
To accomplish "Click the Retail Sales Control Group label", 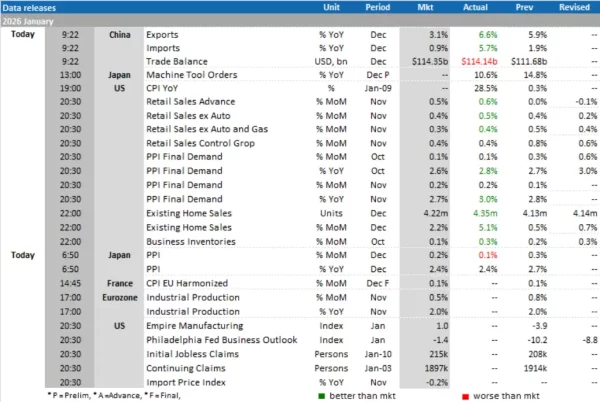I will [200, 142].
